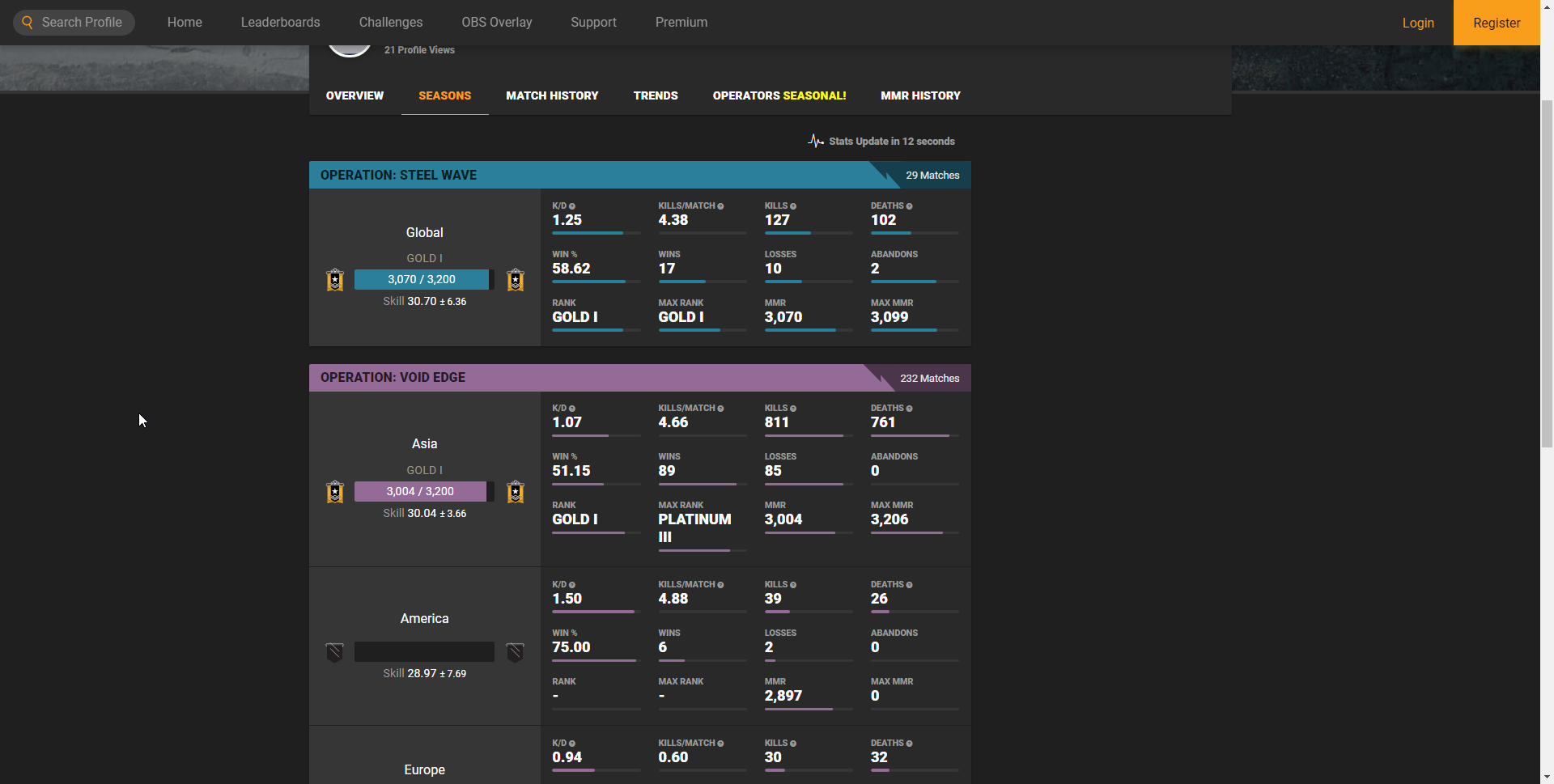Image resolution: width=1554 pixels, height=784 pixels.
Task: Open the Operators Seasonal tab
Action: 779,95
